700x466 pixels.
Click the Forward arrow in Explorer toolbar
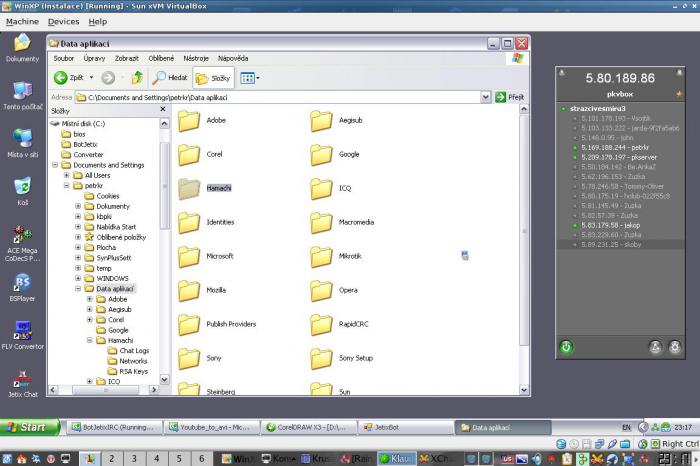pyautogui.click(x=108, y=78)
